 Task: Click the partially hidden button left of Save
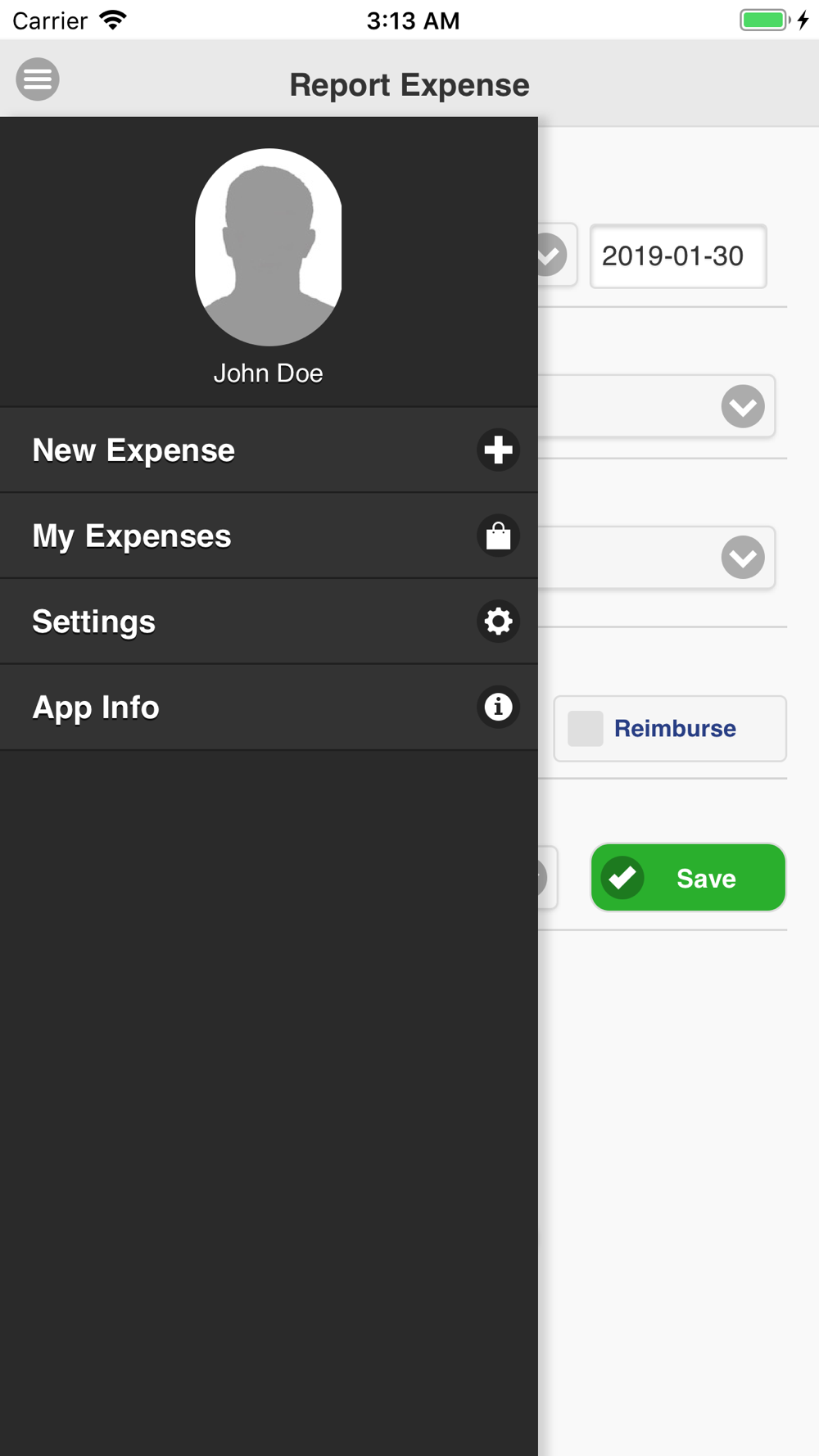pos(547,878)
